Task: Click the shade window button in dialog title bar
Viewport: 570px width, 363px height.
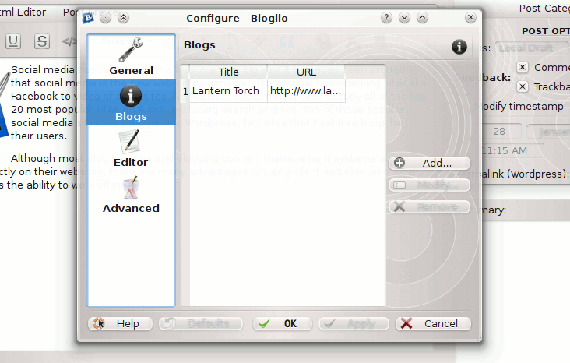Action: pyautogui.click(x=123, y=17)
